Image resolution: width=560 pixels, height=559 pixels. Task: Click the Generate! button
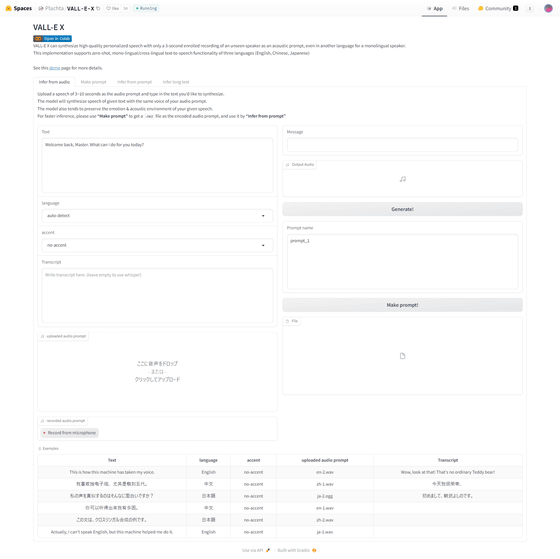tap(402, 209)
